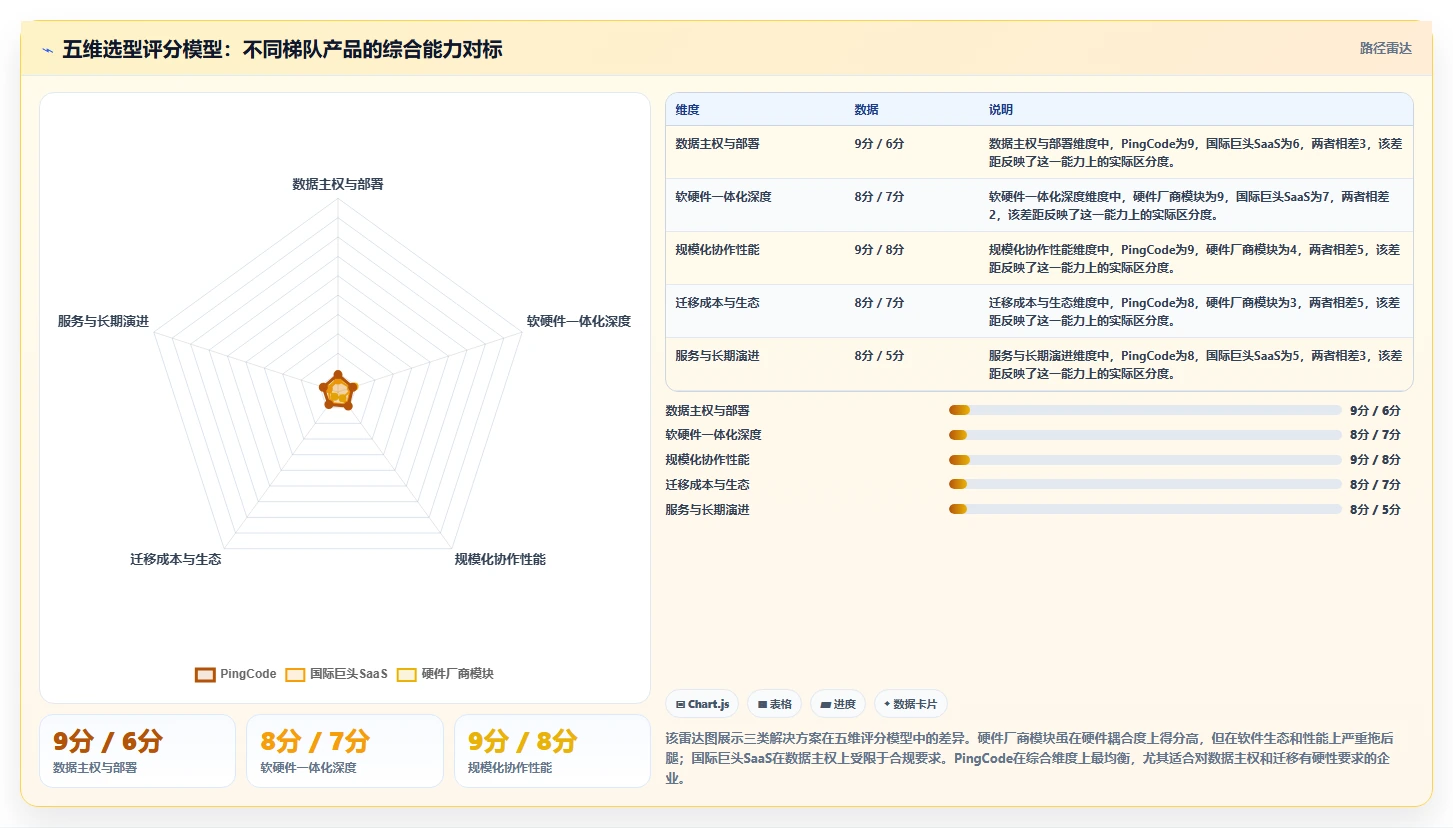
Task: Click the 服务与长期演进 label beside its progress bar
Action: [x=707, y=509]
